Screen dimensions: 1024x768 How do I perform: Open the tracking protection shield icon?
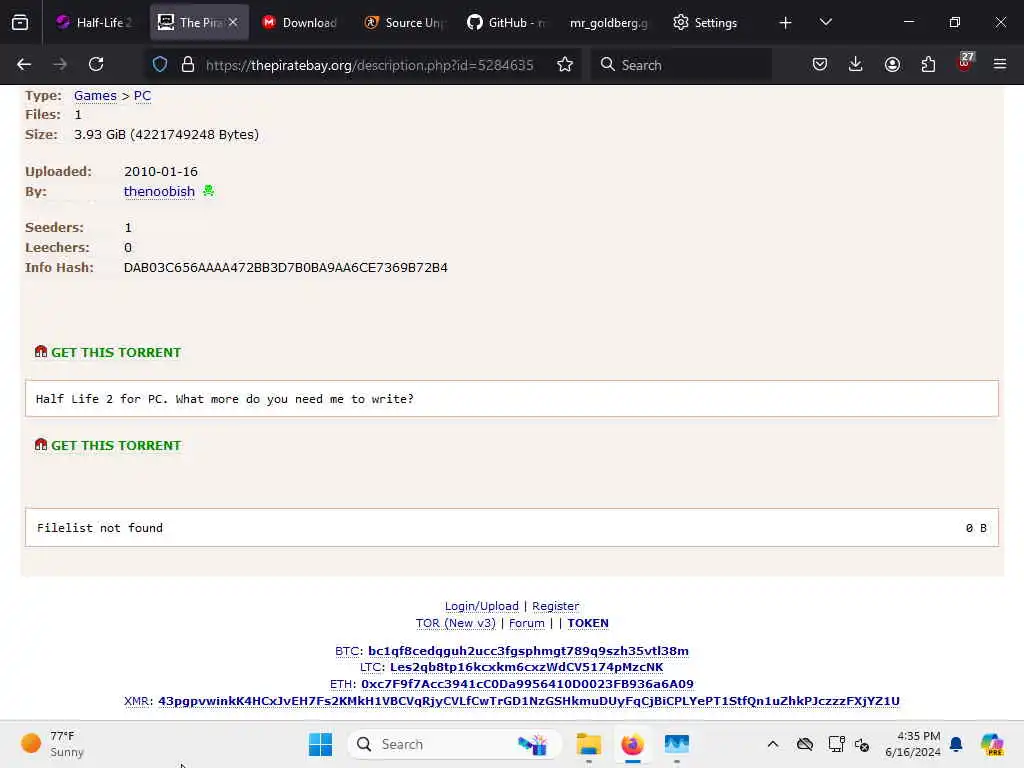pos(160,65)
